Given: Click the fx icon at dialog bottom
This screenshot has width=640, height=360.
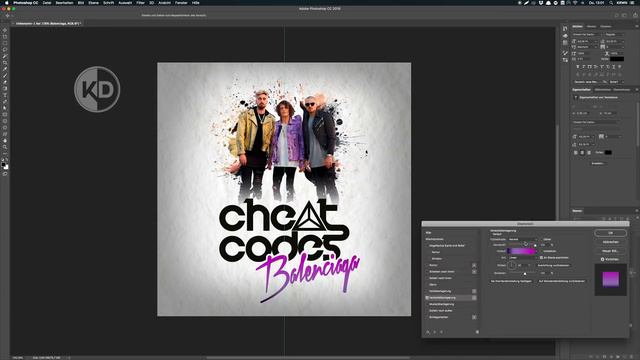Looking at the screenshot, I should pos(428,332).
